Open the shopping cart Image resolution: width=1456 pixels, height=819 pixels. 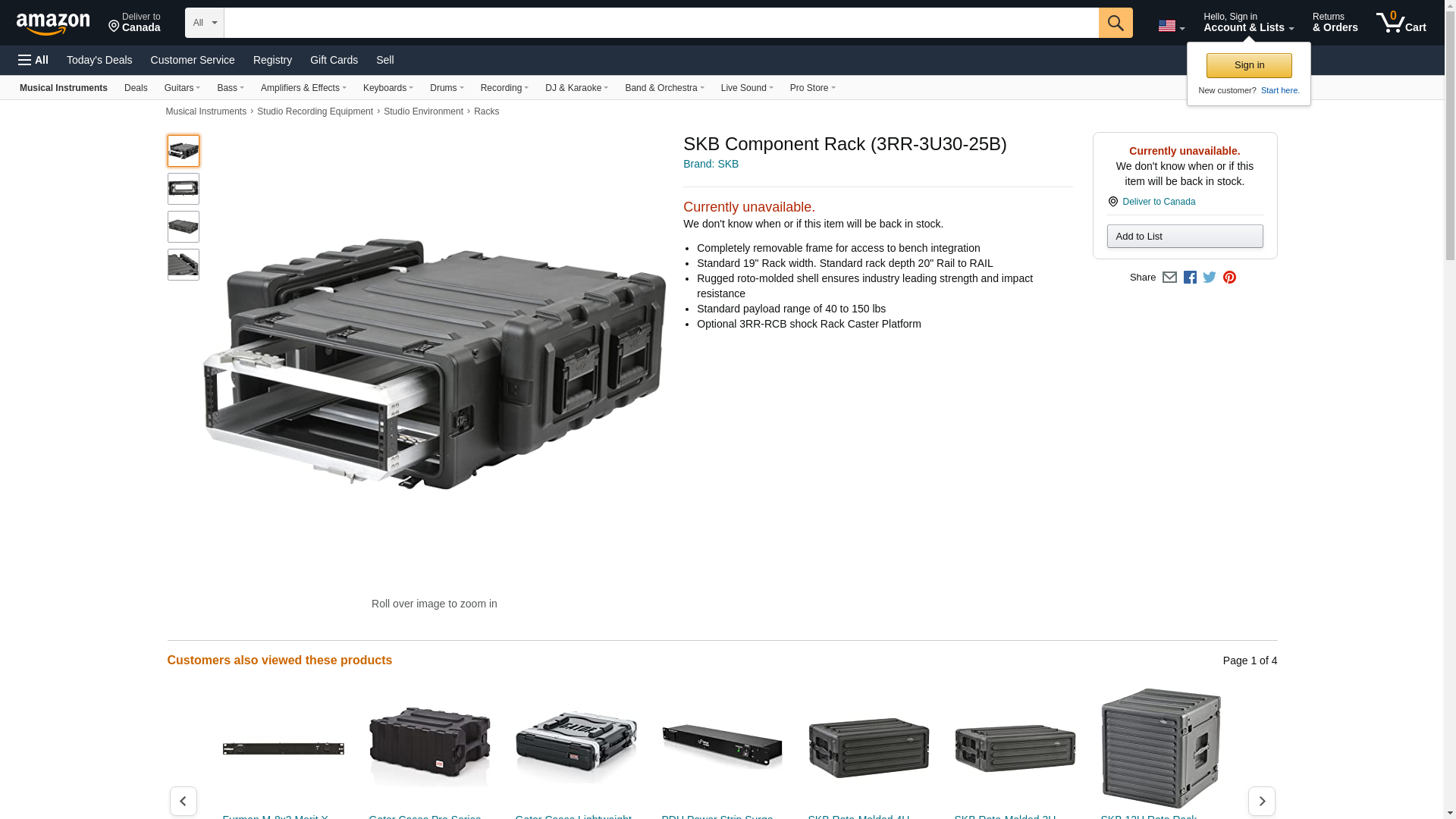(1401, 23)
